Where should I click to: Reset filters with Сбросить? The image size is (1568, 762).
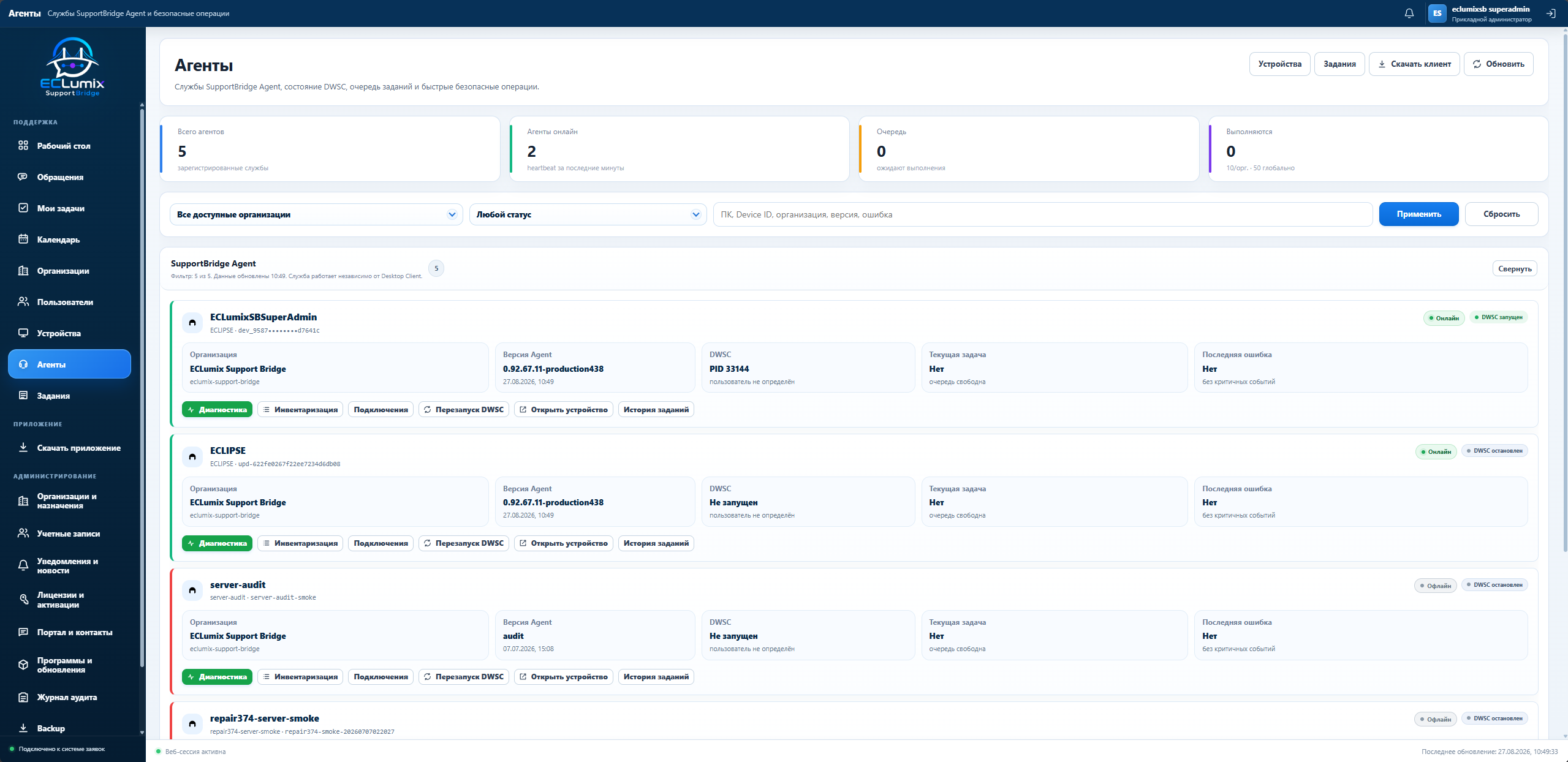pos(1501,214)
